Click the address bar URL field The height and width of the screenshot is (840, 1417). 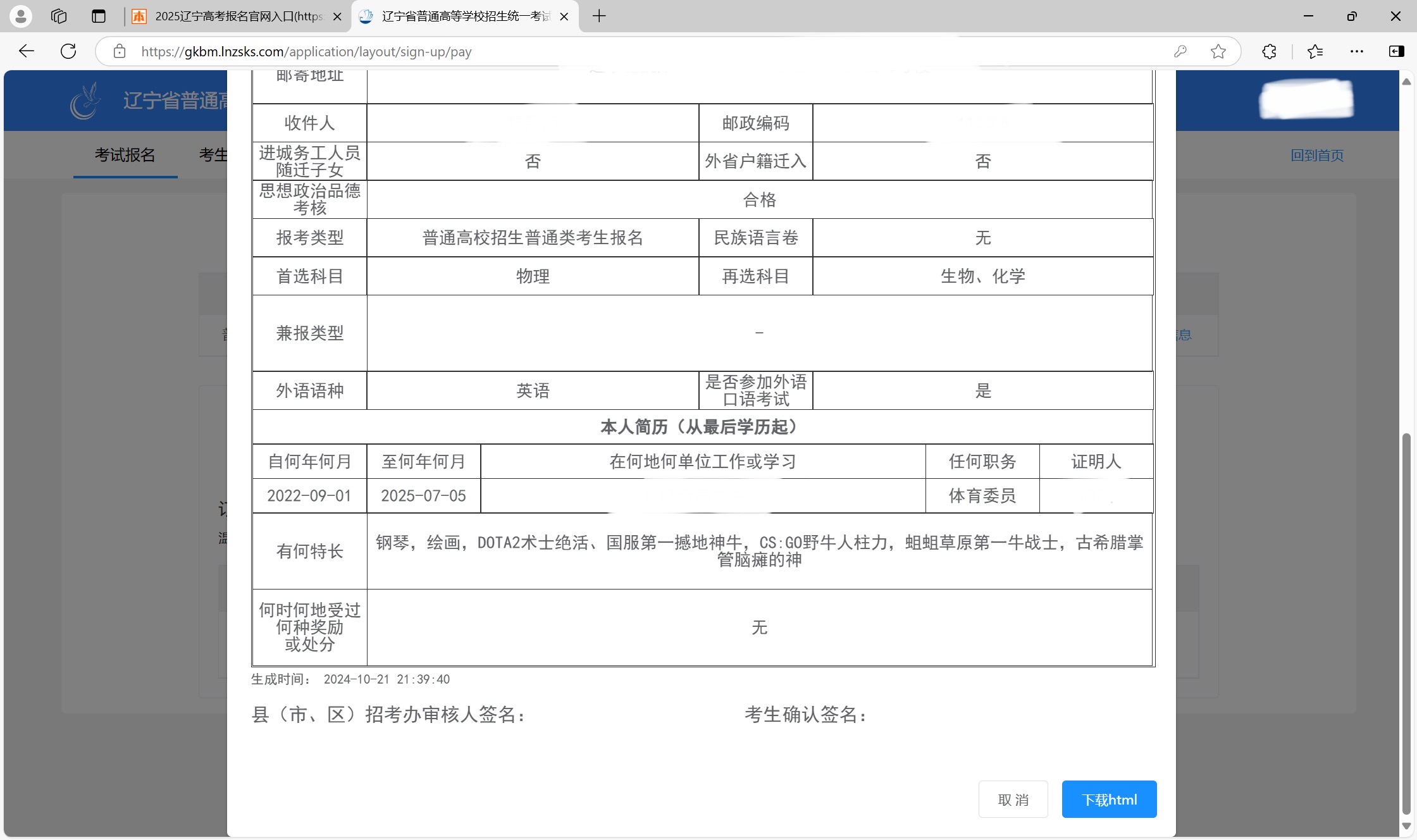(633, 51)
